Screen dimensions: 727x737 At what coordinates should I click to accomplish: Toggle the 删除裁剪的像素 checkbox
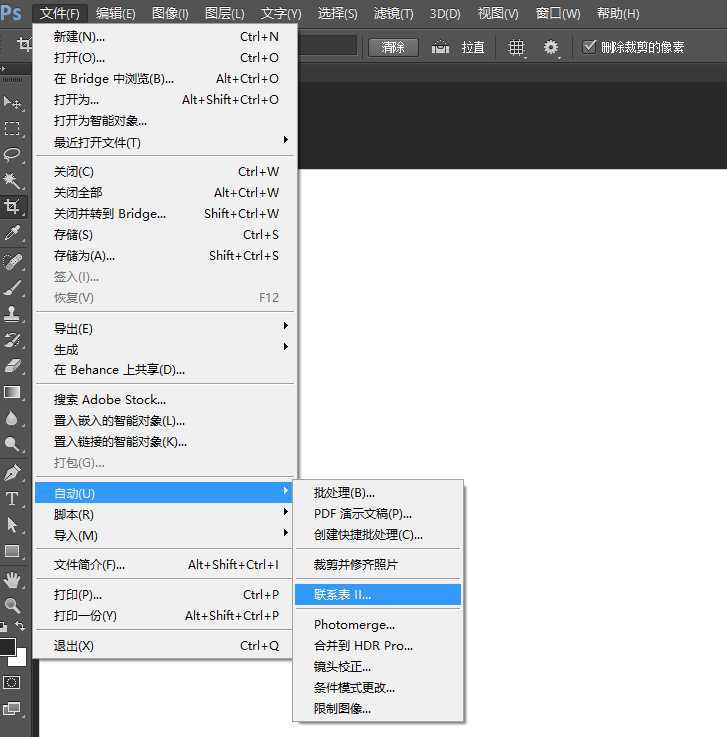pos(589,47)
